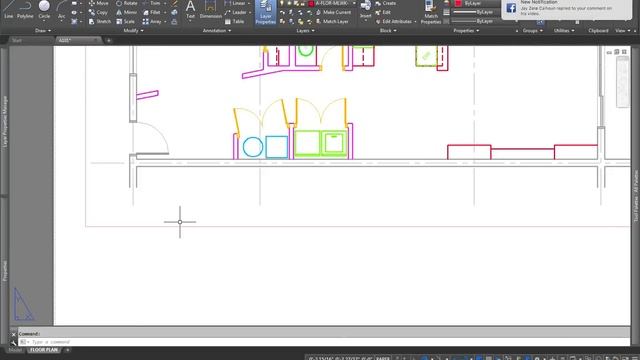
Task: Select the Circle tool
Action: coord(44,10)
